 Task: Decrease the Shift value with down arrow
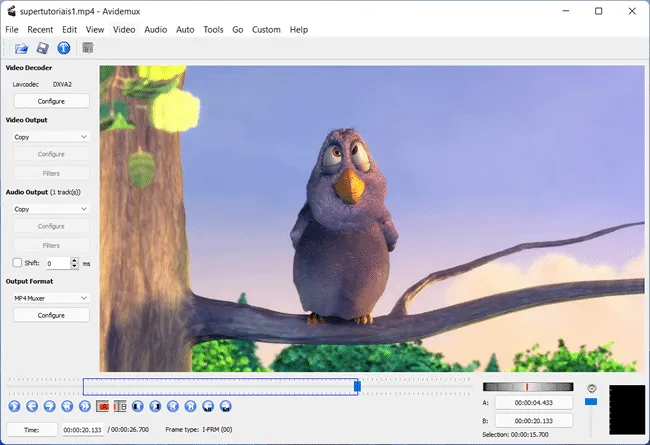(x=75, y=266)
